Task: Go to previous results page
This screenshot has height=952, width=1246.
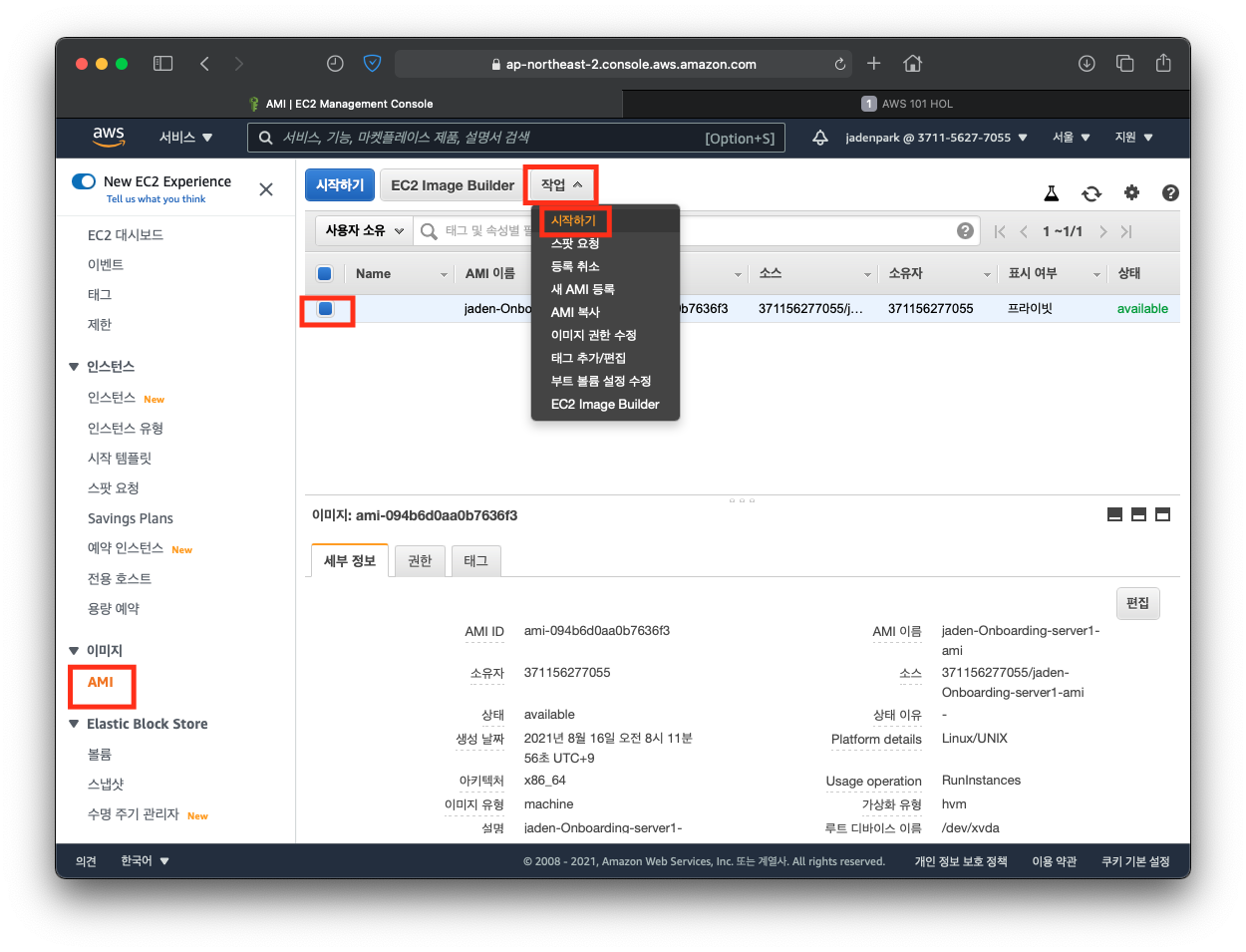Action: tap(1024, 231)
